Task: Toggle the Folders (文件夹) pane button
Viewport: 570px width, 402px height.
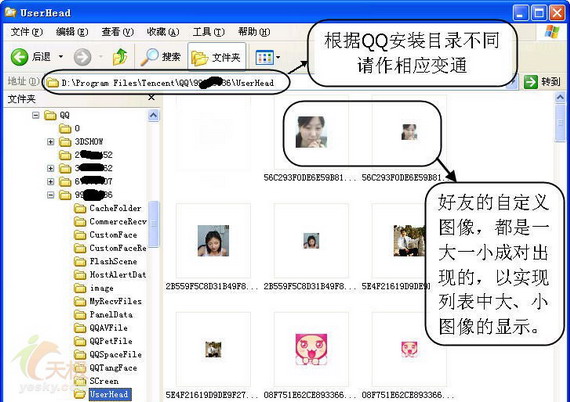Action: pos(216,57)
